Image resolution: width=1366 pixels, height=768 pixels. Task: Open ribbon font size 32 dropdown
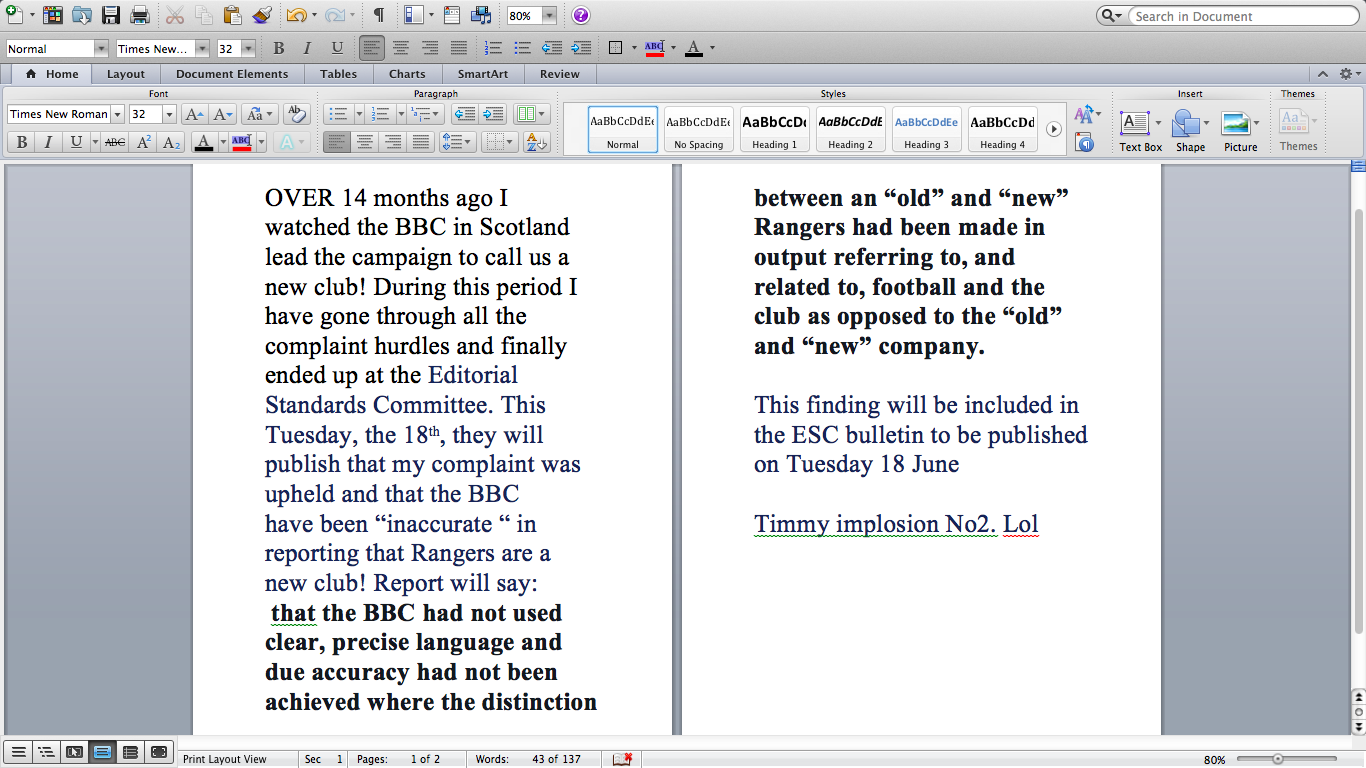pos(169,114)
